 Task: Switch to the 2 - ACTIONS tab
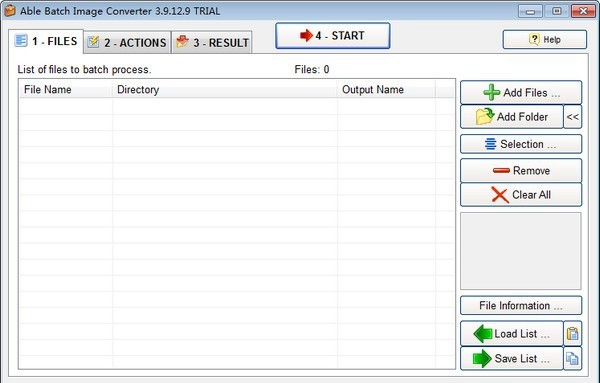click(127, 42)
